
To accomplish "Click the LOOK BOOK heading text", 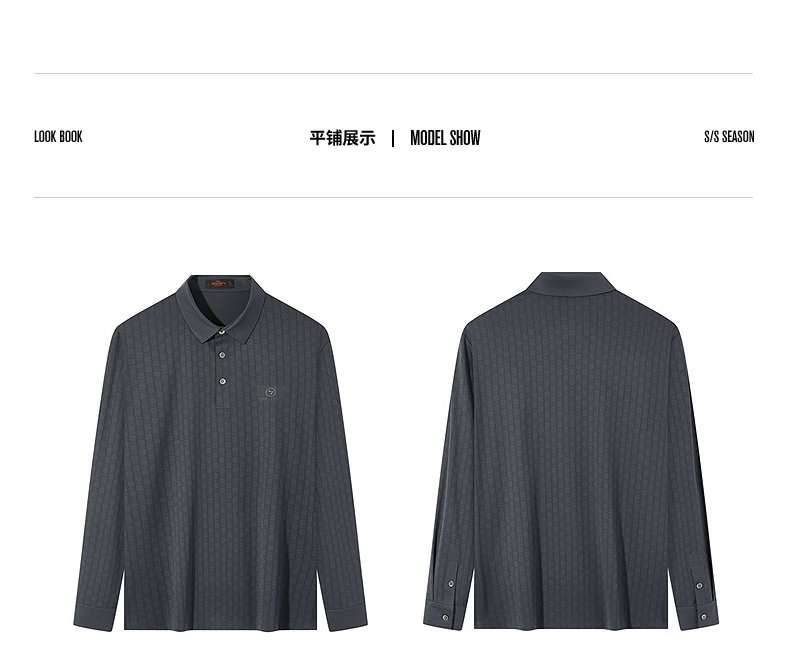I will (x=58, y=137).
